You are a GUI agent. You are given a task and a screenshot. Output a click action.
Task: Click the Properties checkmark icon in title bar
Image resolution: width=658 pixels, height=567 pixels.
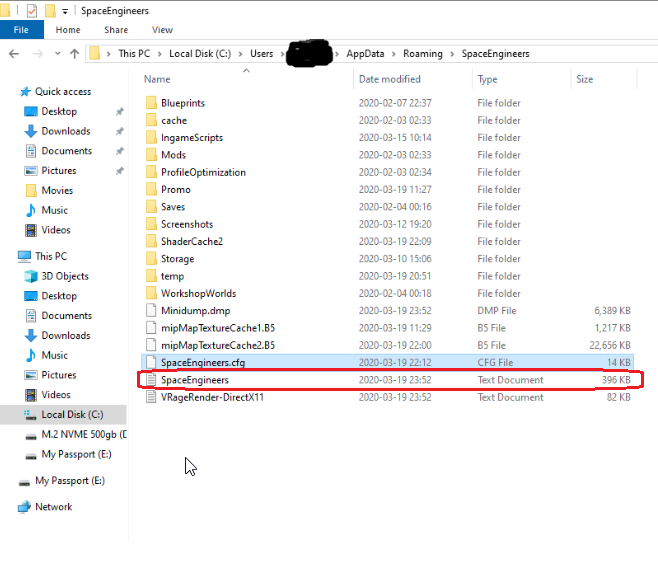tap(32, 10)
